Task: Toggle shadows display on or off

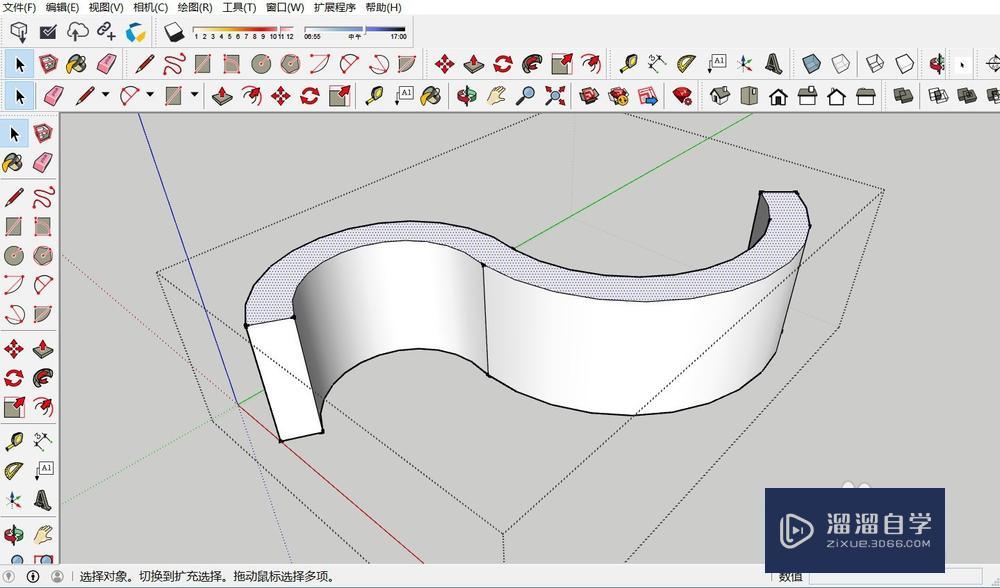Action: tap(174, 32)
